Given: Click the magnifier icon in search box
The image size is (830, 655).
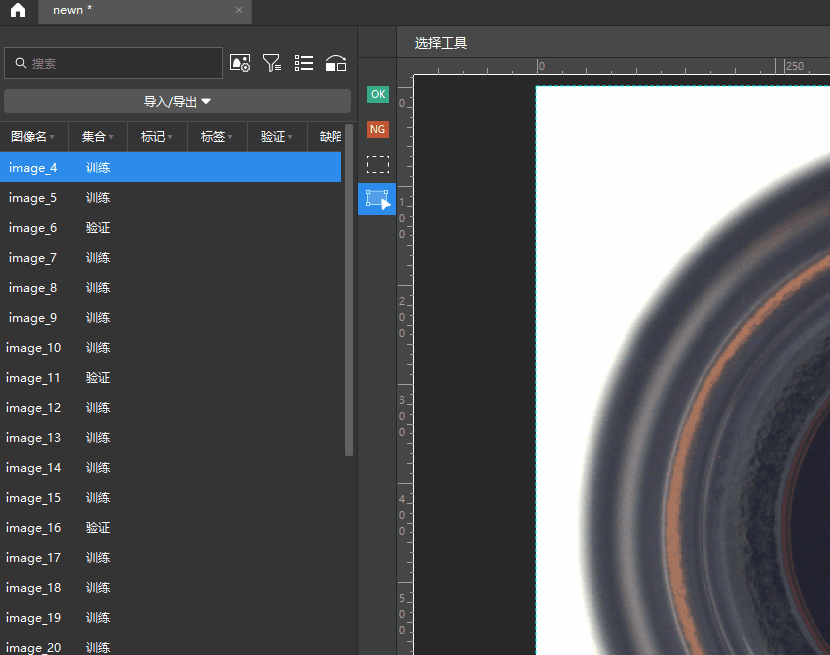Looking at the screenshot, I should (21, 63).
